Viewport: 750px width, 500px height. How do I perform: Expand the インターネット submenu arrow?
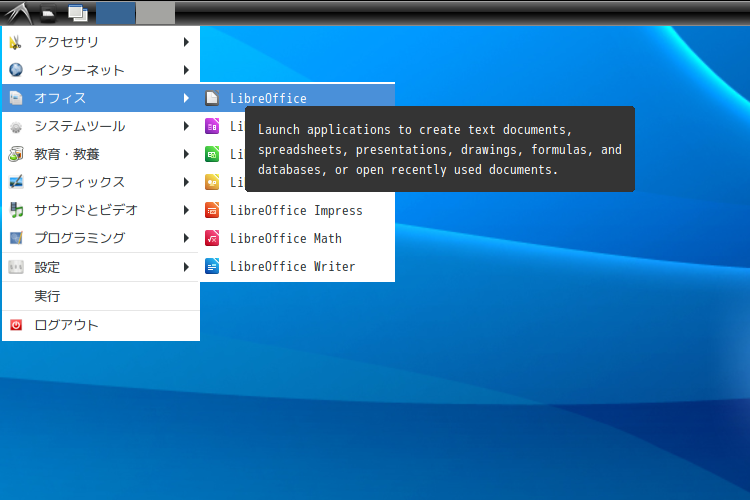[x=186, y=70]
